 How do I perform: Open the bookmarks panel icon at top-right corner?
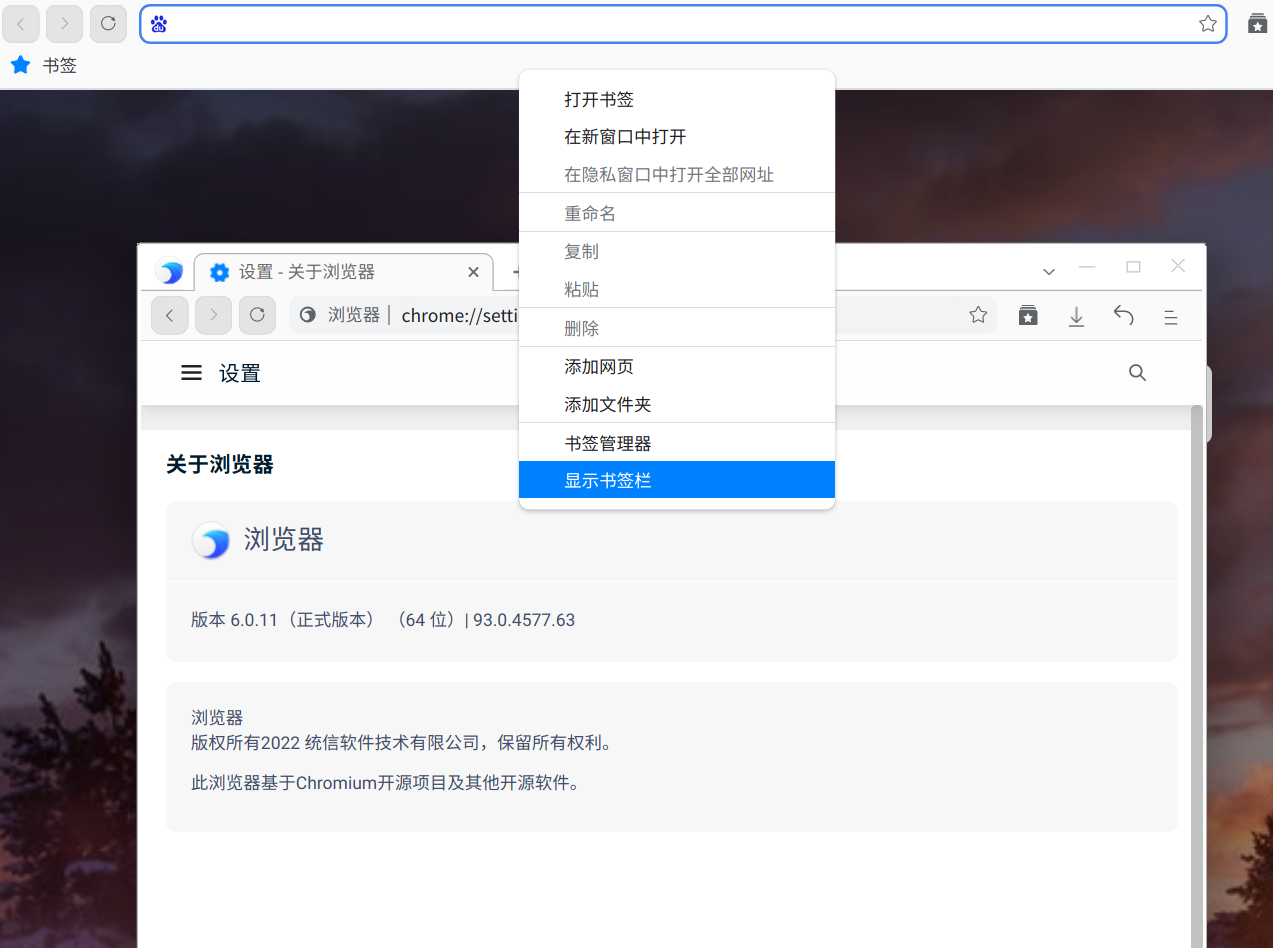click(x=1257, y=24)
